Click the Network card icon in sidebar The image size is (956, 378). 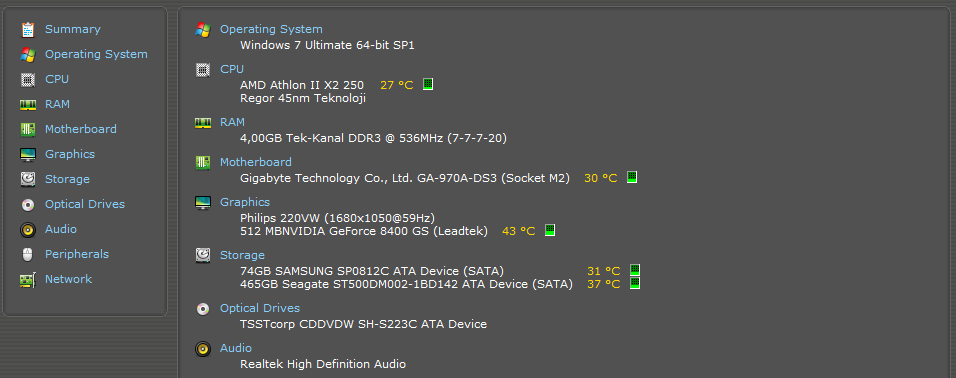pos(27,279)
